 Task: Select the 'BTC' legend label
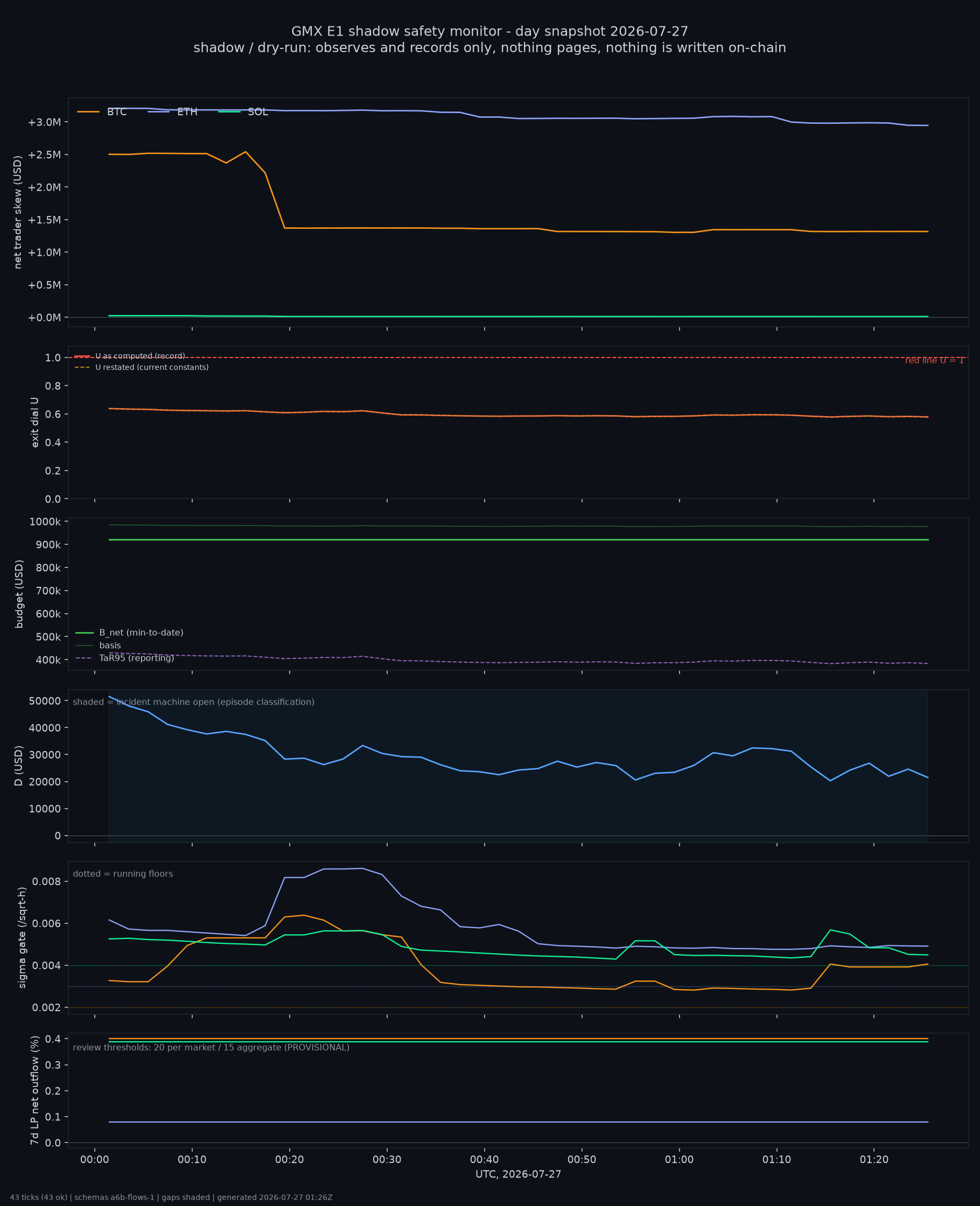(x=117, y=112)
